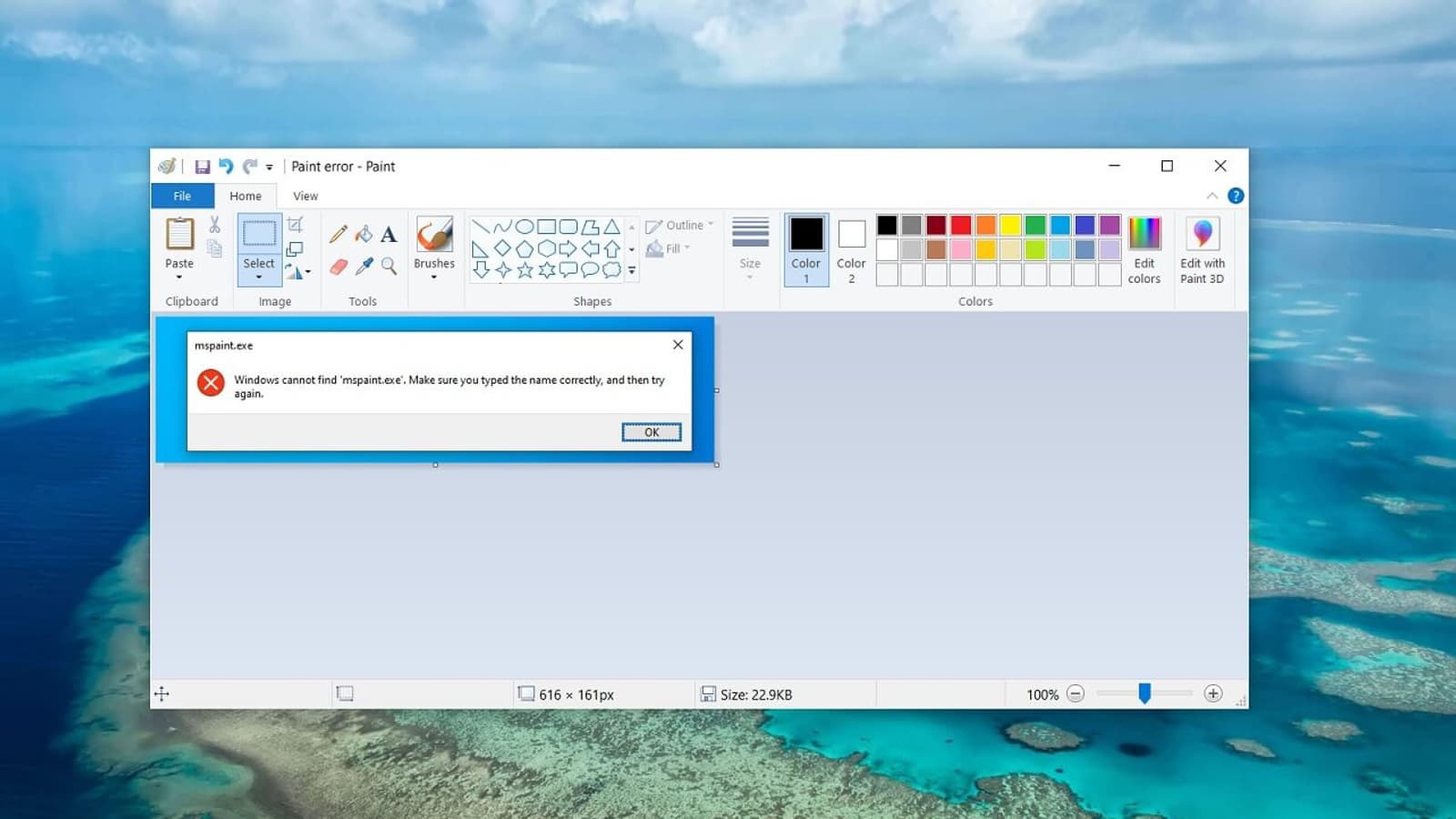This screenshot has height=819, width=1456.
Task: Choose the rectangular Select tool
Action: point(259,234)
